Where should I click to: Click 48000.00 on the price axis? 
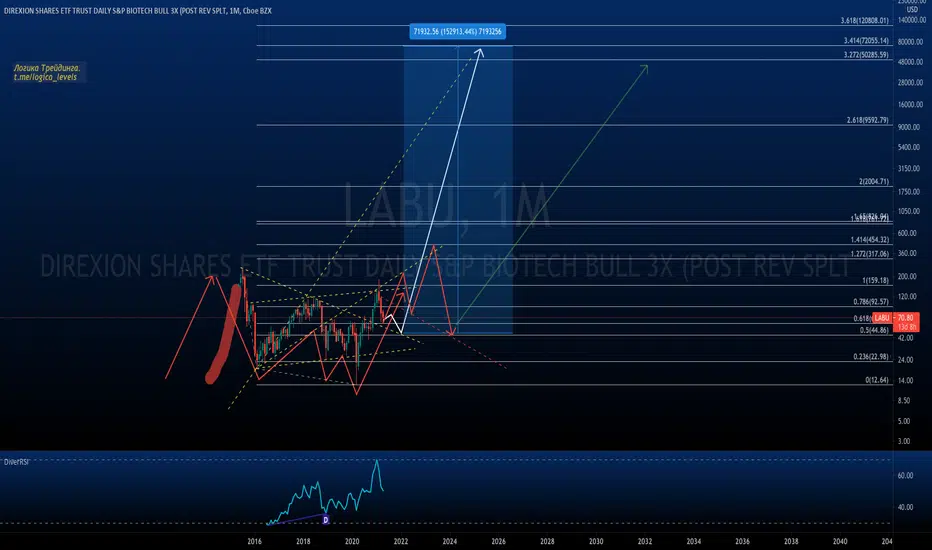(x=911, y=62)
